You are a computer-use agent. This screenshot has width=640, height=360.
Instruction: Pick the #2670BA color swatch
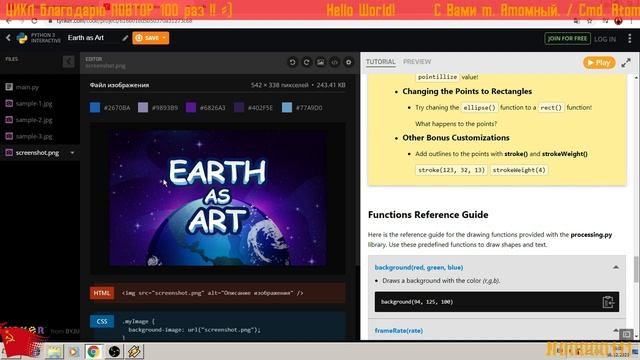(95, 107)
